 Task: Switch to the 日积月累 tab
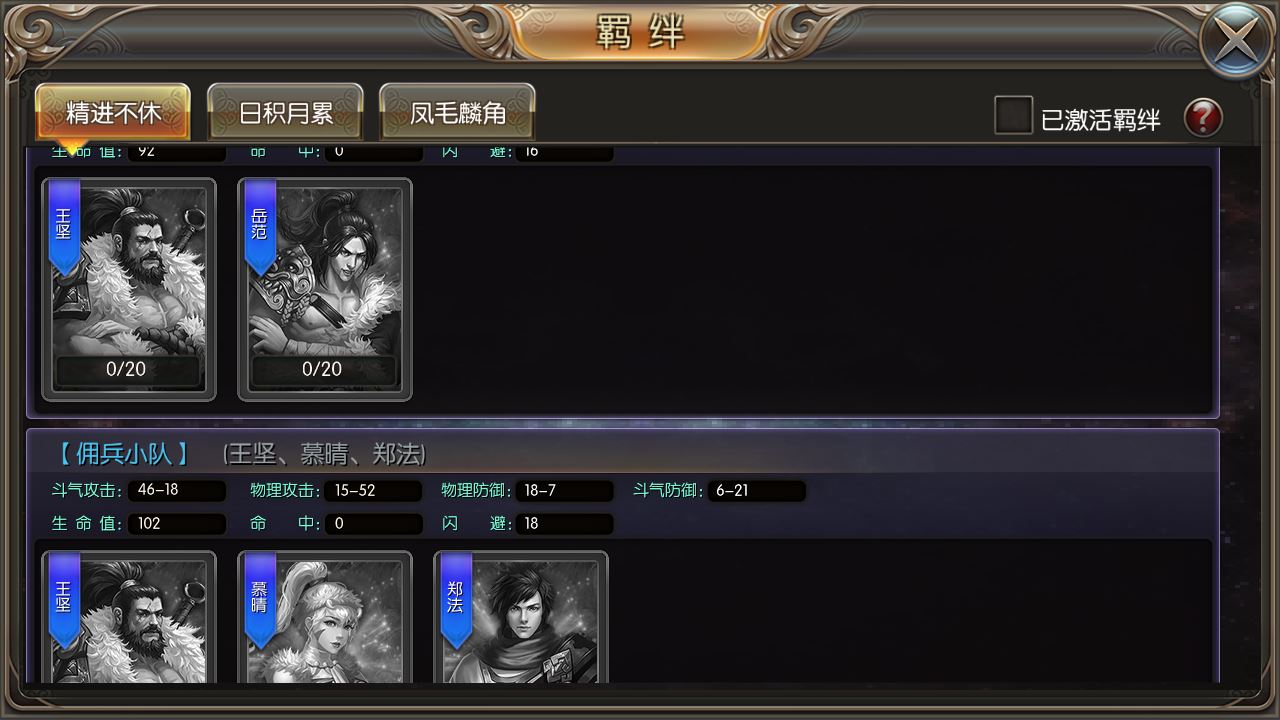click(285, 112)
